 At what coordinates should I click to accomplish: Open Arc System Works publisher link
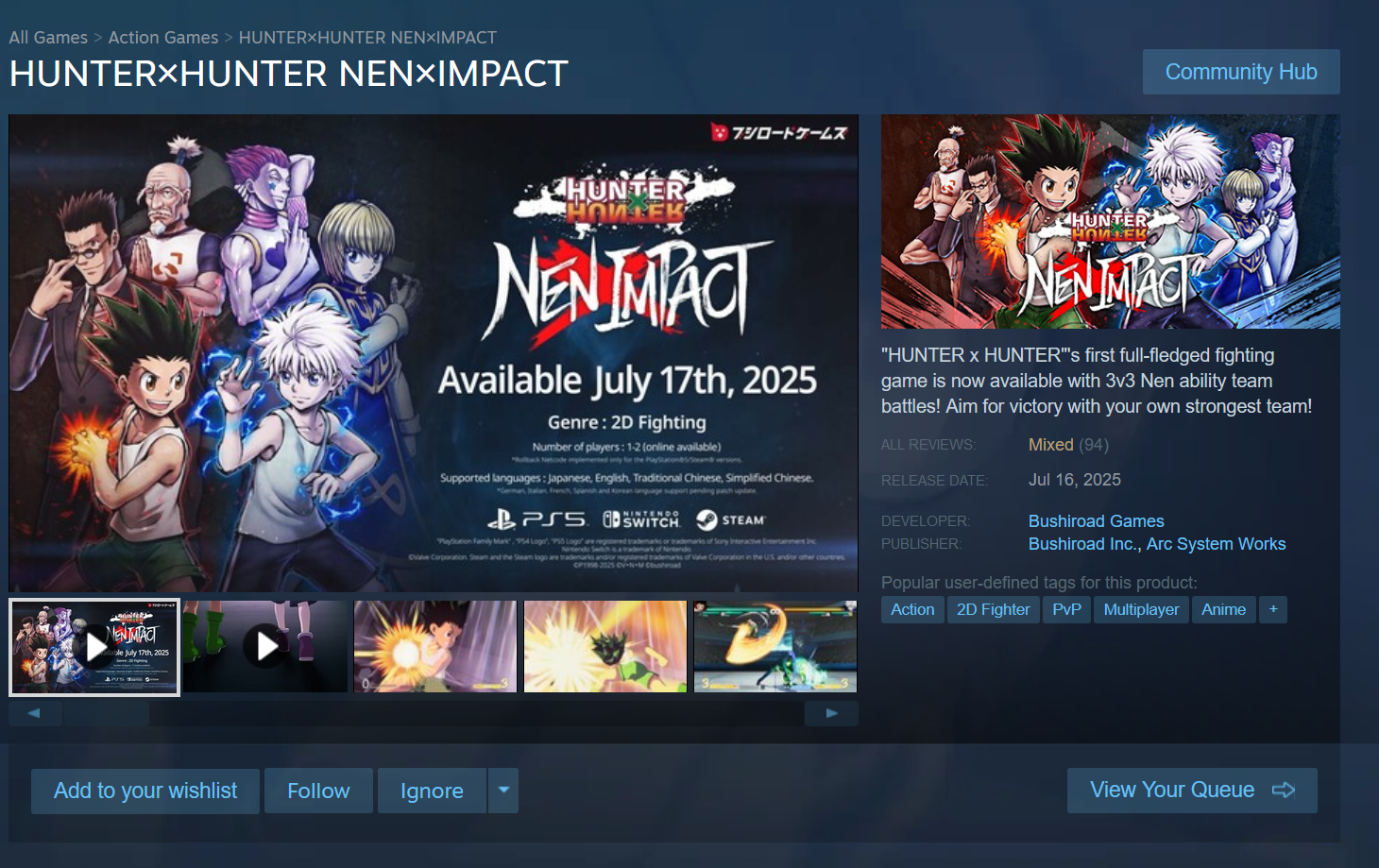[x=1216, y=544]
